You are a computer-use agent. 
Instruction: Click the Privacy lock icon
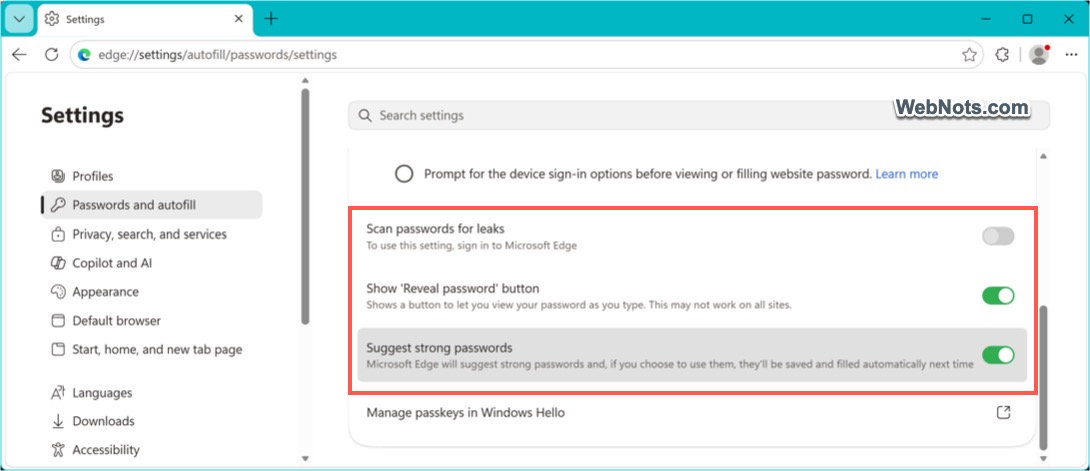tap(58, 235)
